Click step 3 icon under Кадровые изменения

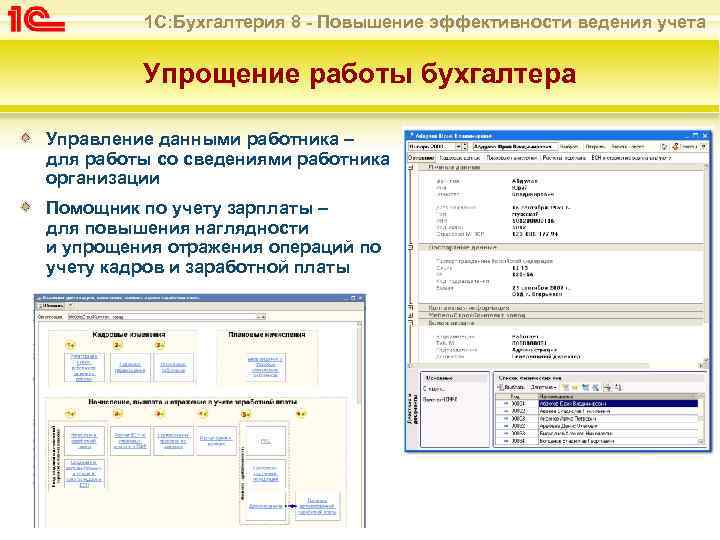click(x=159, y=345)
